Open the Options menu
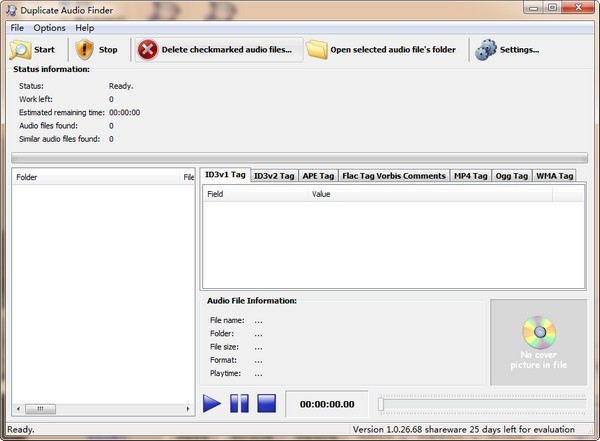Viewport: 600px width, 441px height. [49, 28]
